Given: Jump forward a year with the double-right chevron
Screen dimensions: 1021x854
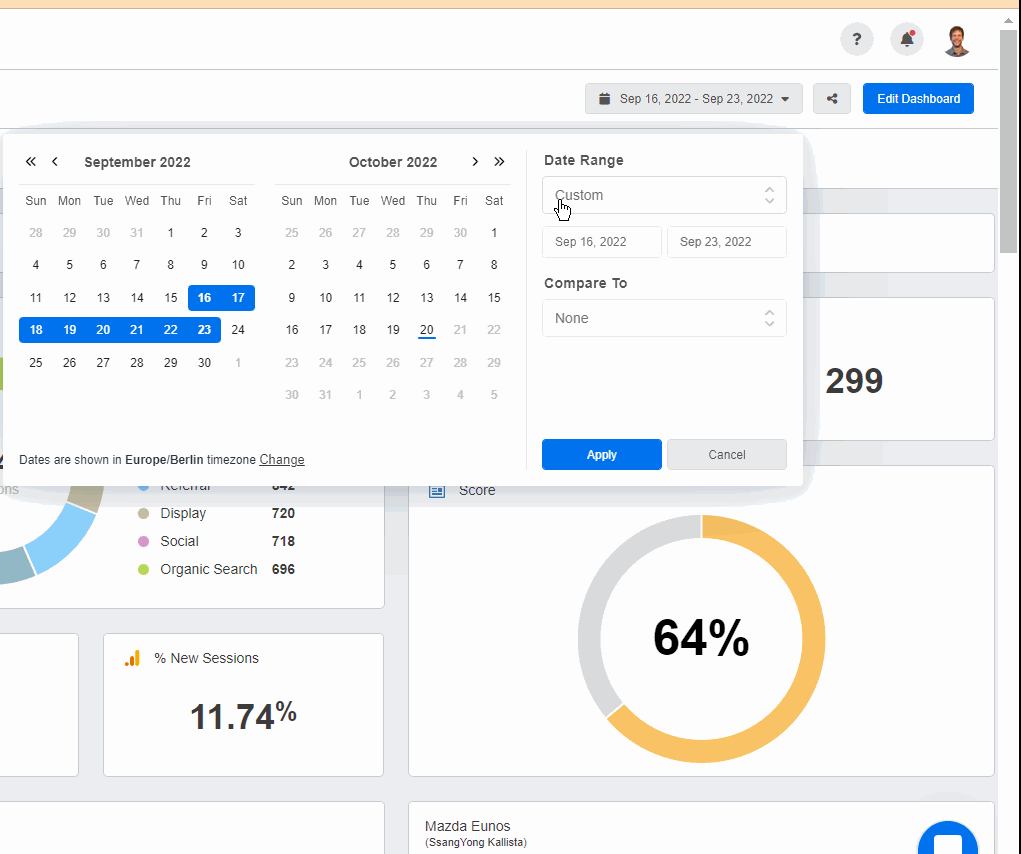Looking at the screenshot, I should click(x=499, y=161).
